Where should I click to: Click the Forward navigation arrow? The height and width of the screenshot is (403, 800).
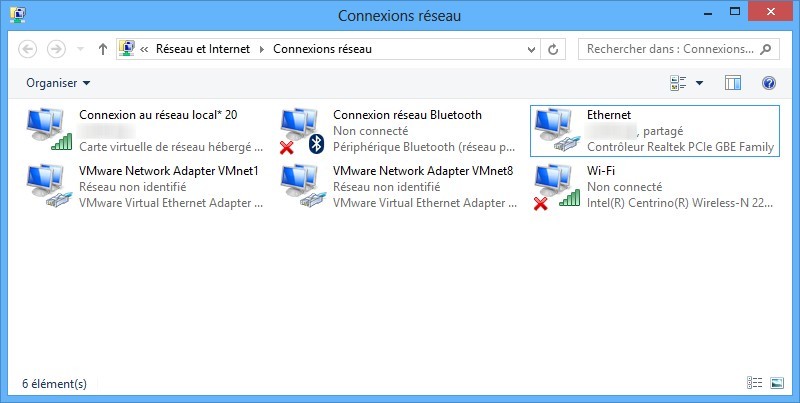[56, 49]
